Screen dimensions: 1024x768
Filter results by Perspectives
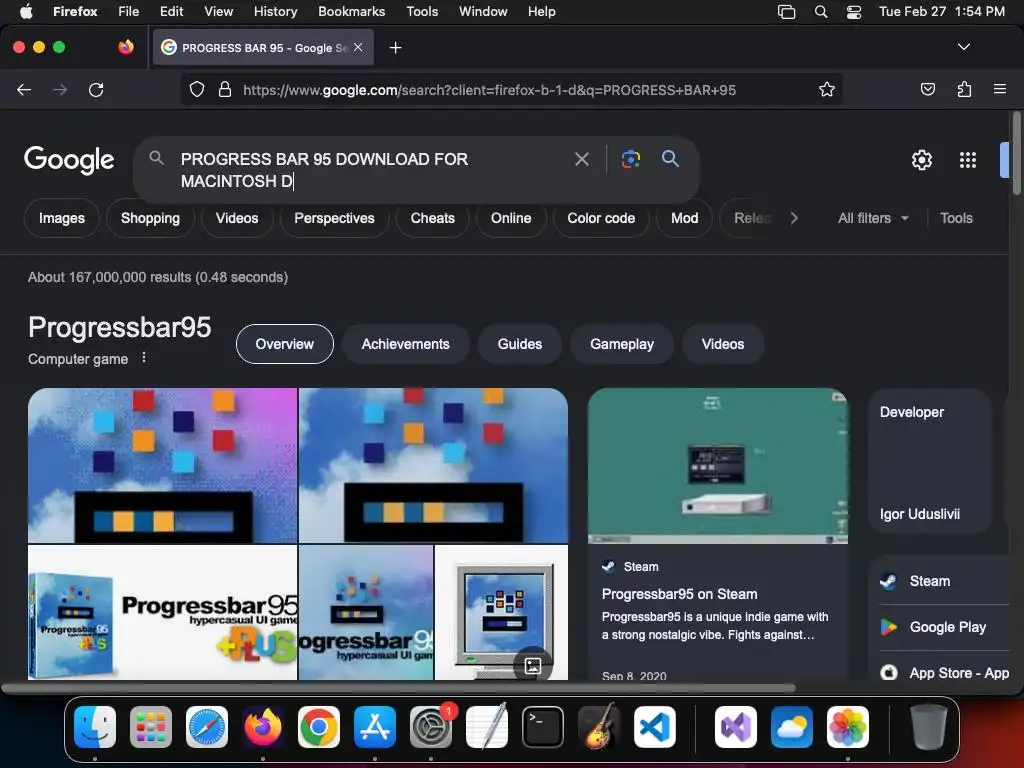coord(334,218)
